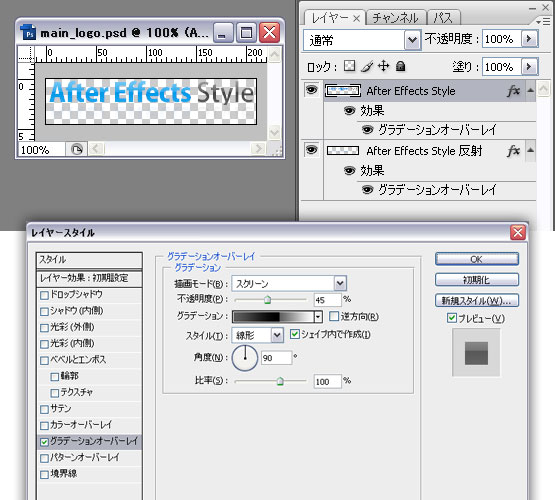
Task: Collapse effects of After Effects Style 反射 layer
Action: (x=530, y=150)
